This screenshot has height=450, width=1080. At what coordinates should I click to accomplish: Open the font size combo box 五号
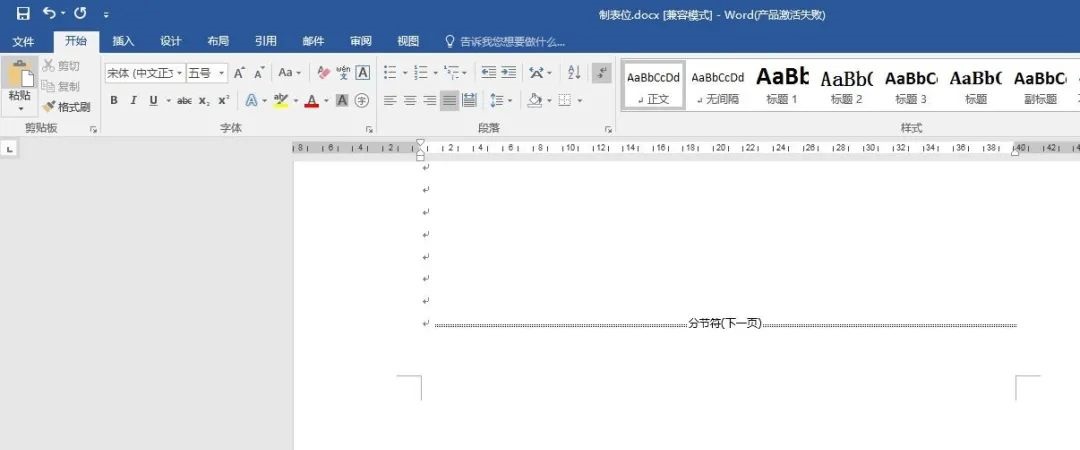pyautogui.click(x=207, y=72)
